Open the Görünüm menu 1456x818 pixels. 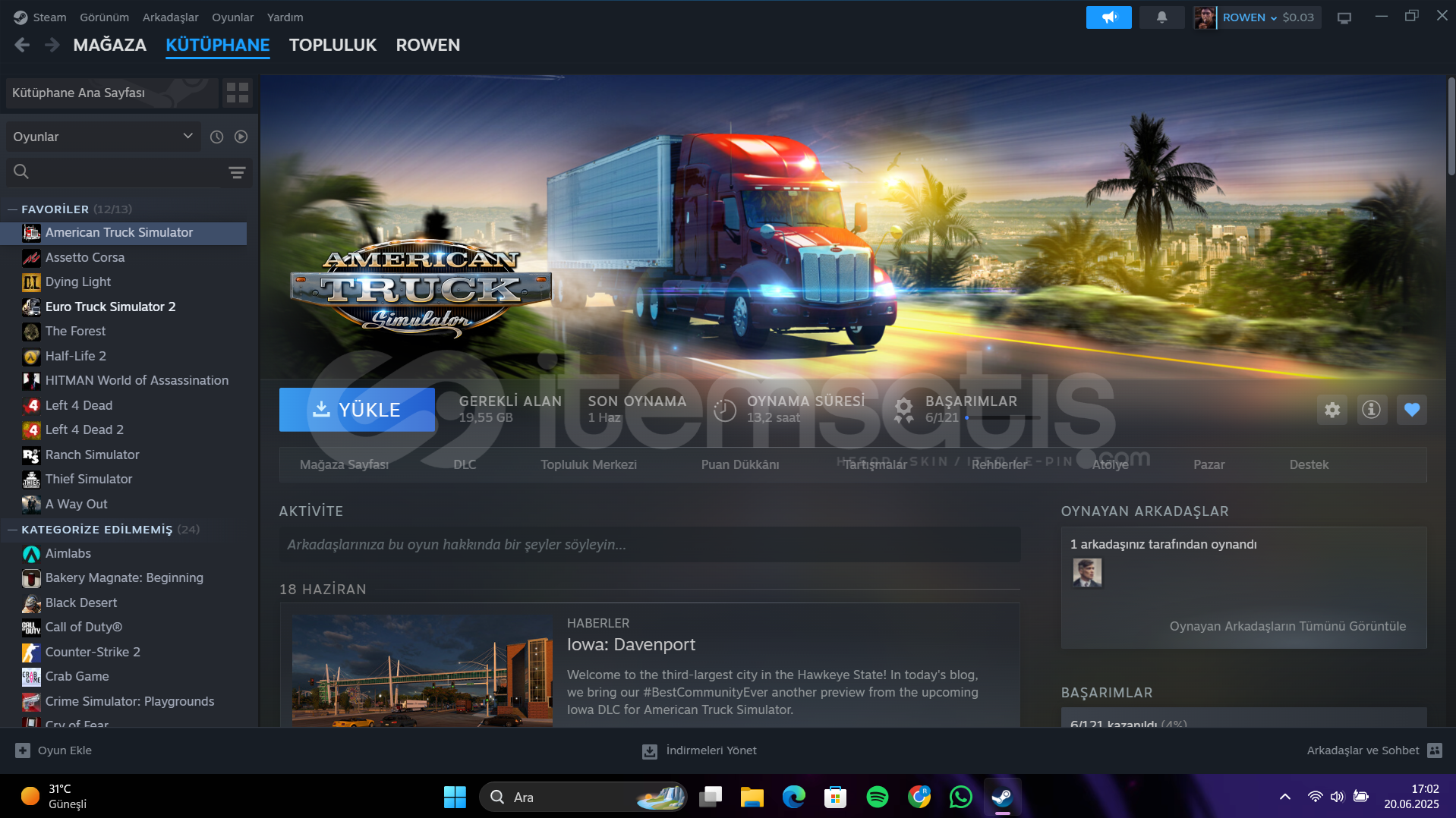point(104,17)
